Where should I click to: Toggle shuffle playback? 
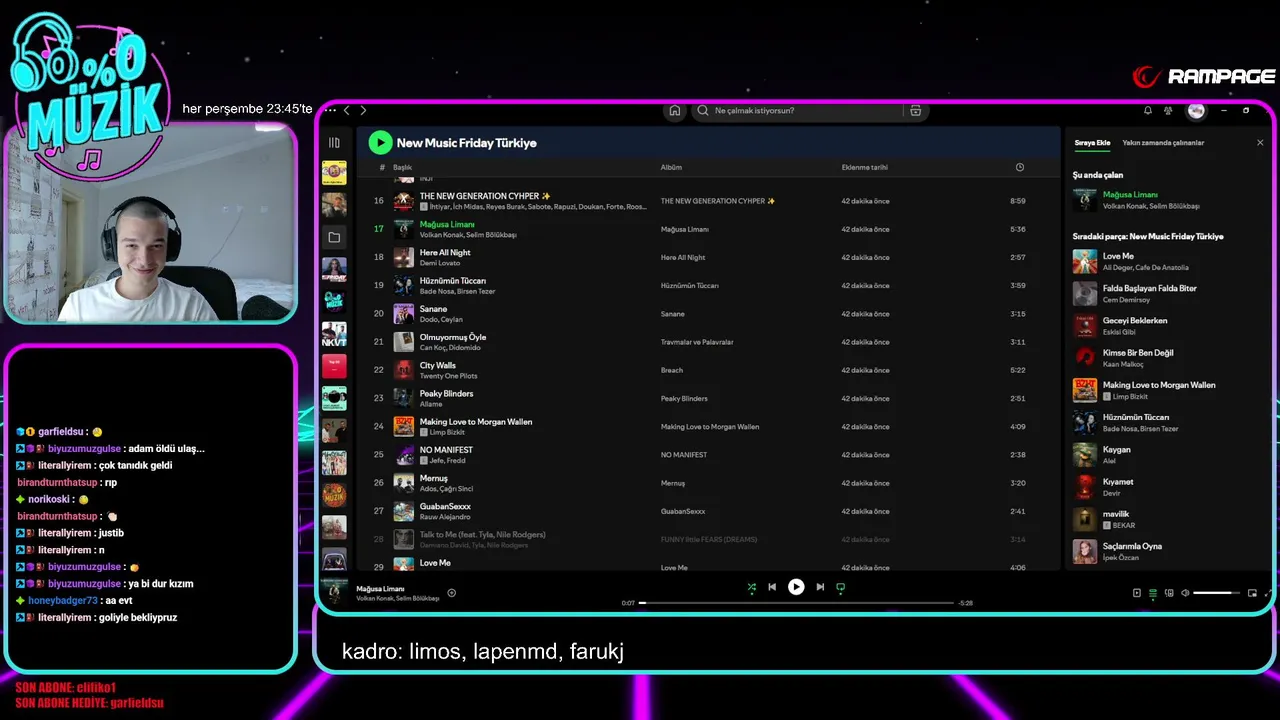[752, 587]
